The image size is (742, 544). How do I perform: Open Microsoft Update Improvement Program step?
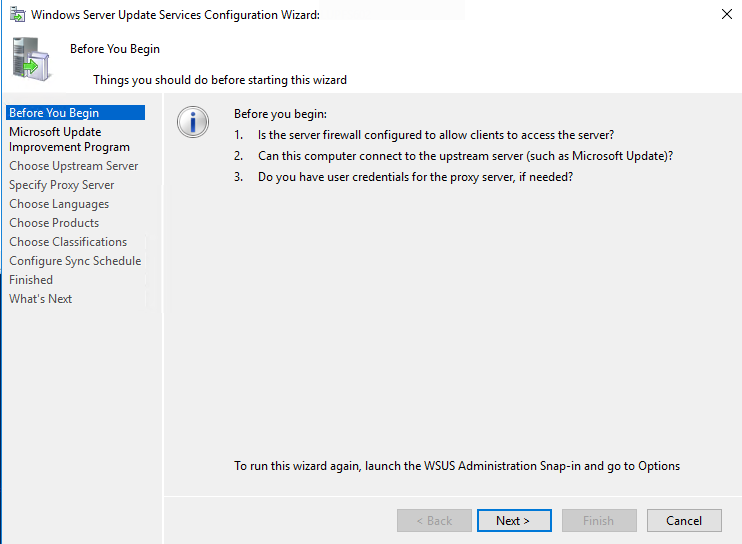tap(70, 139)
